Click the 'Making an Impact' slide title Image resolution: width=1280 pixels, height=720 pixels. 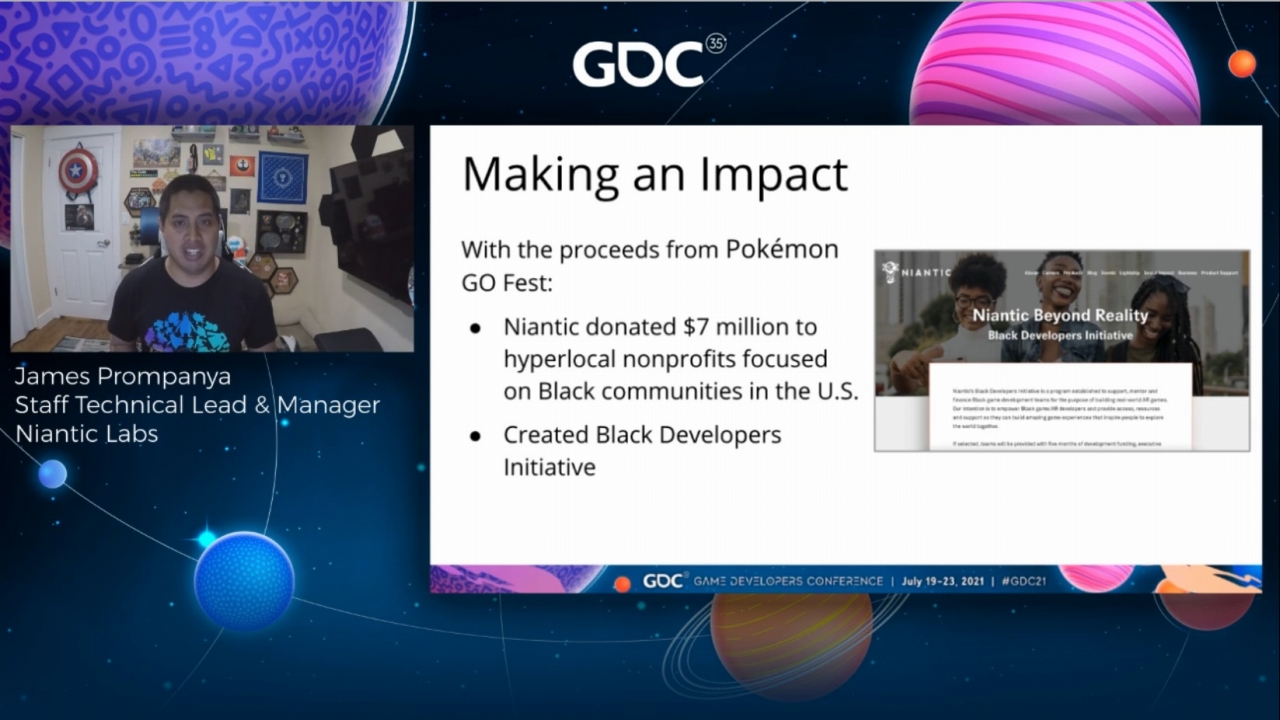pyautogui.click(x=655, y=173)
